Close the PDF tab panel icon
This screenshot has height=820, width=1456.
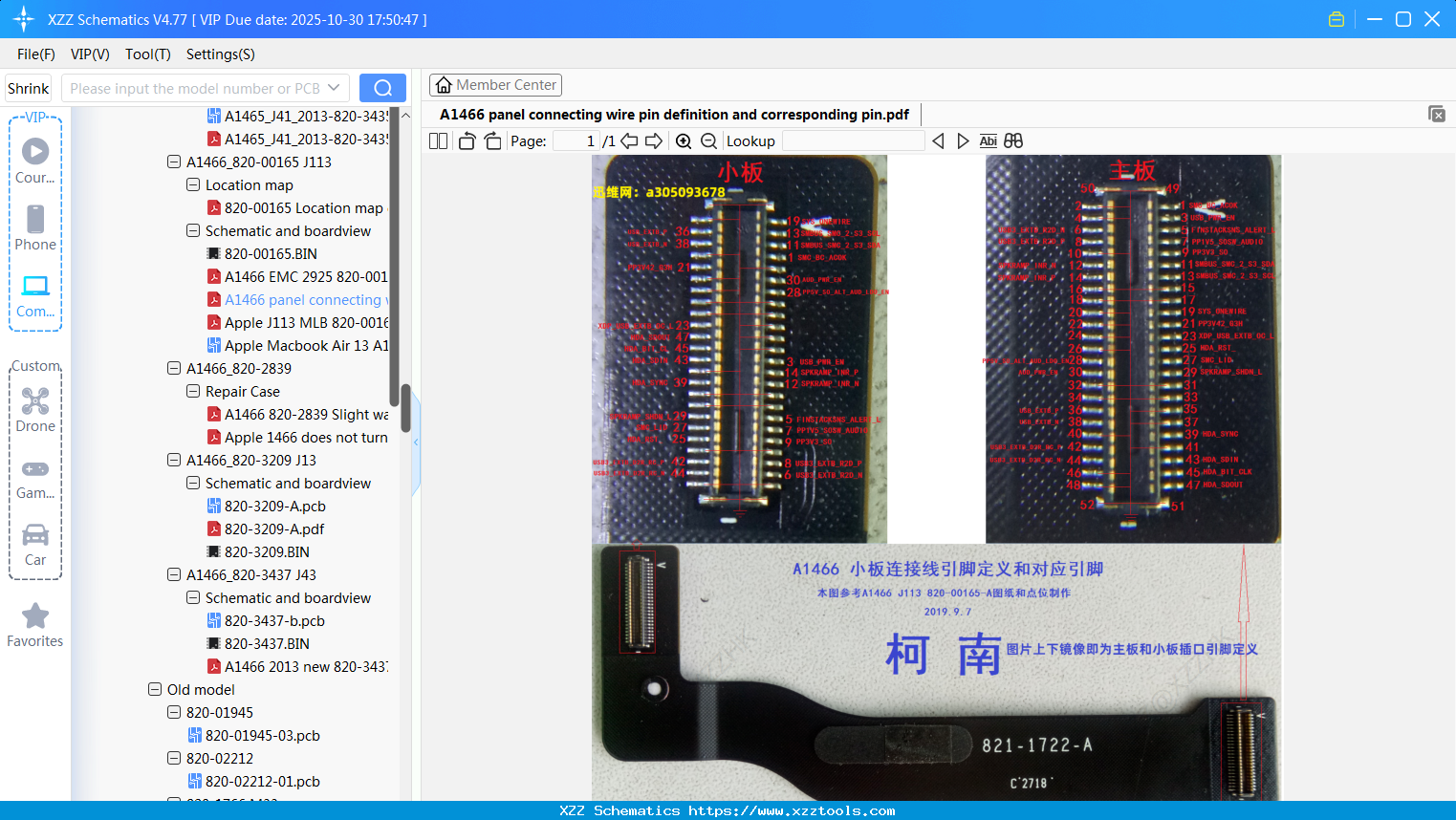tap(1437, 114)
